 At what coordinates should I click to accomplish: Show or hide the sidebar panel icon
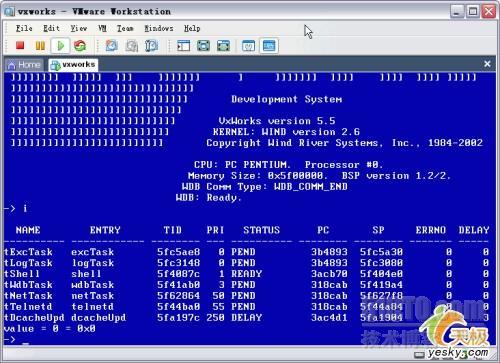[x=183, y=45]
